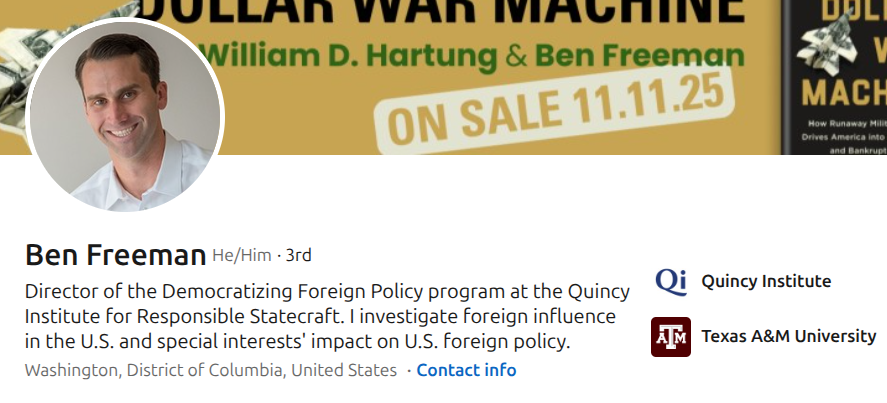This screenshot has width=887, height=403.
Task: Select the Texas A&M University text link
Action: point(788,336)
